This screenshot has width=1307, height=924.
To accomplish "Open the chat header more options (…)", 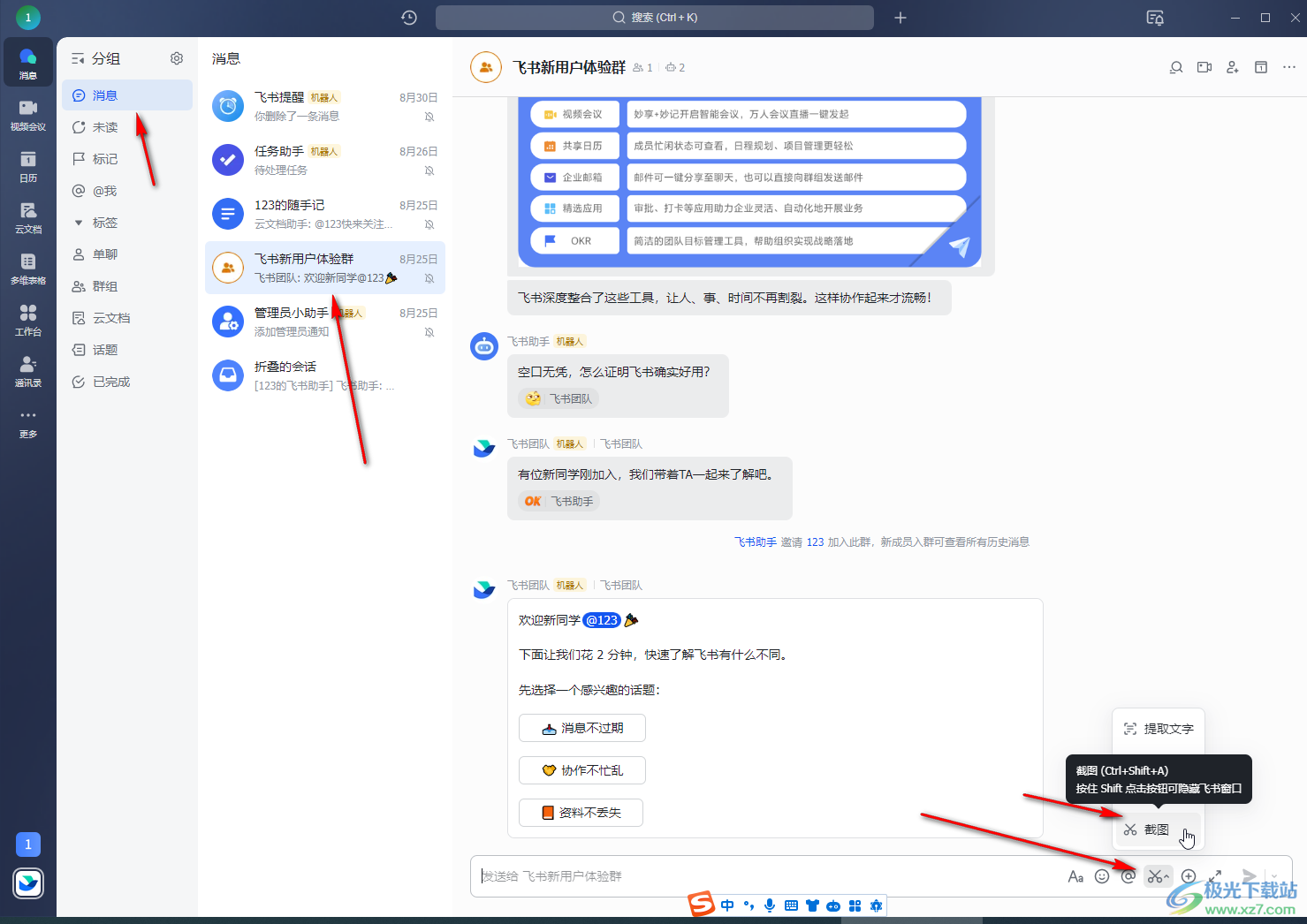I will (x=1289, y=67).
